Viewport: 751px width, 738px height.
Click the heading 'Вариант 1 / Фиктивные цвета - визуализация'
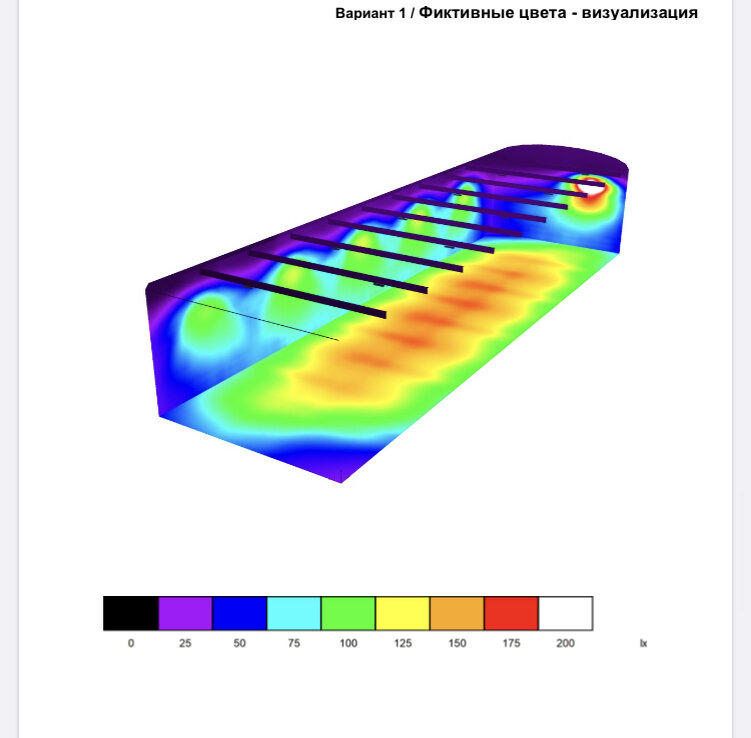516,12
